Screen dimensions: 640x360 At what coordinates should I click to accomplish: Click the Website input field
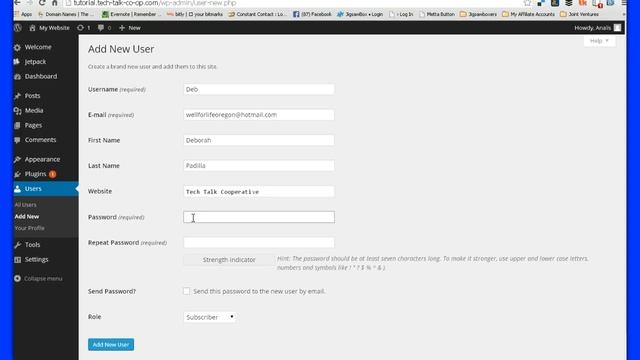pos(259,191)
